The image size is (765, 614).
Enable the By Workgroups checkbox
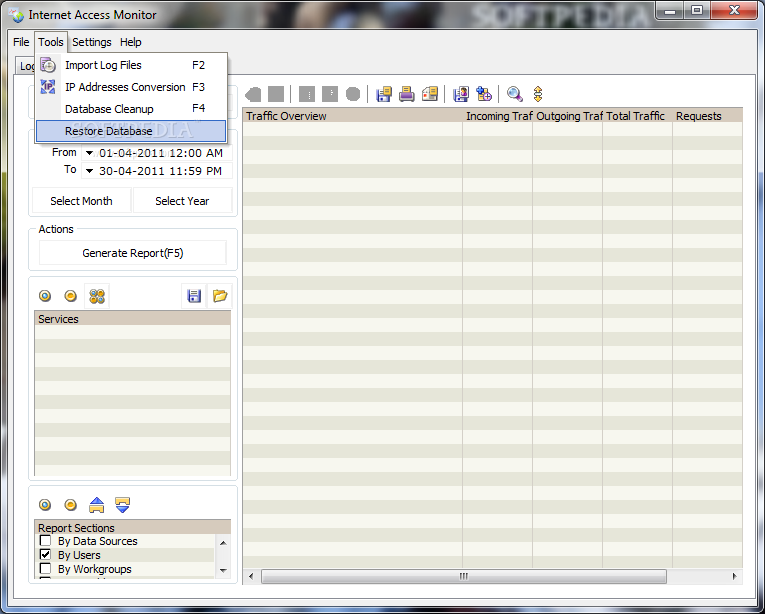(45, 569)
